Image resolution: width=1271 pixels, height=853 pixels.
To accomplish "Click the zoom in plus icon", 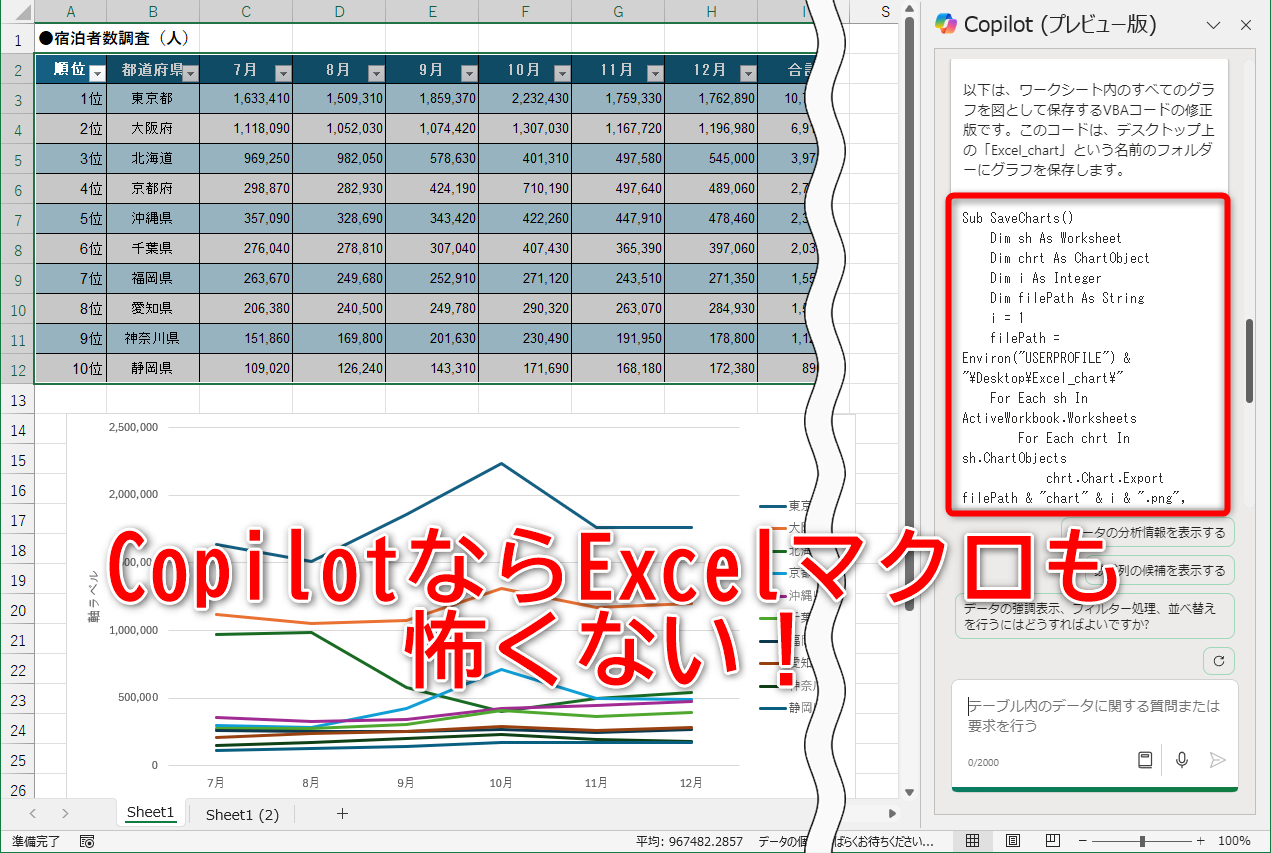I will coord(1200,841).
